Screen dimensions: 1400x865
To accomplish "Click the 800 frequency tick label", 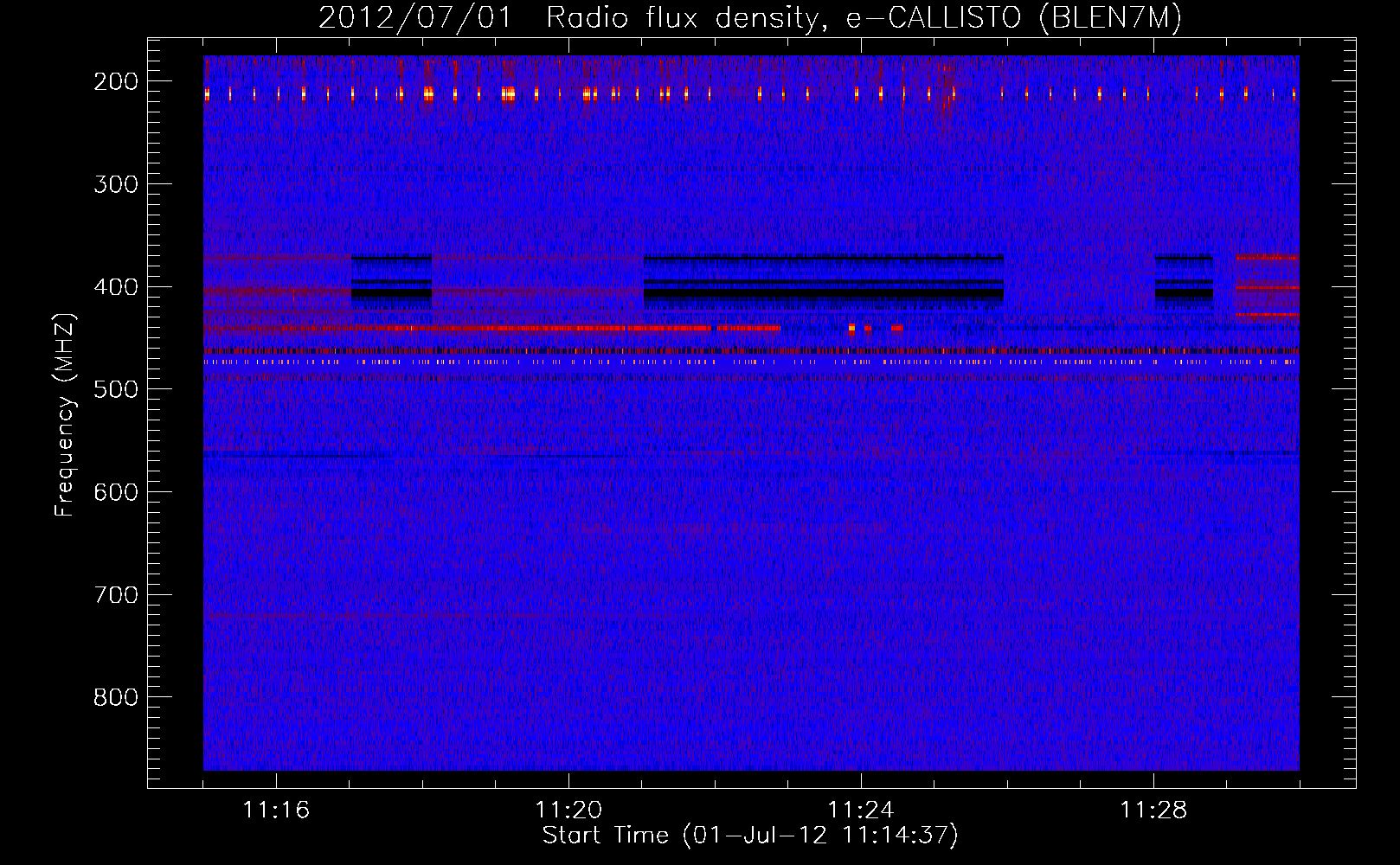I will (x=115, y=697).
